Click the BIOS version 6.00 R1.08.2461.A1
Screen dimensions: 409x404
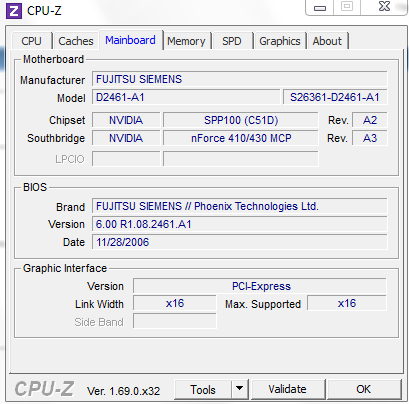pos(240,224)
